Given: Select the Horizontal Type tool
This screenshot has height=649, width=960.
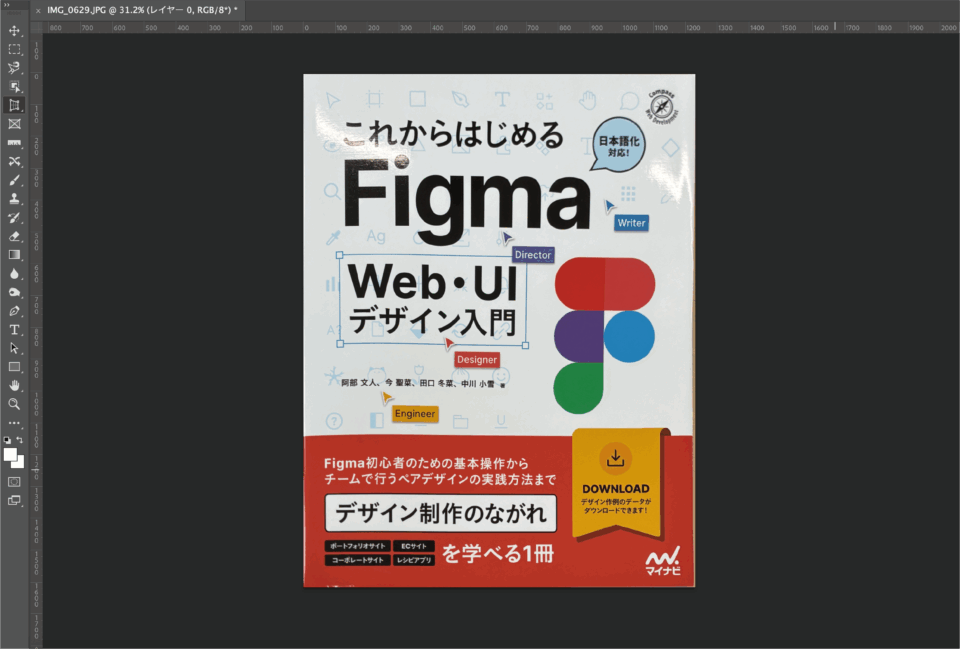Looking at the screenshot, I should tap(14, 329).
